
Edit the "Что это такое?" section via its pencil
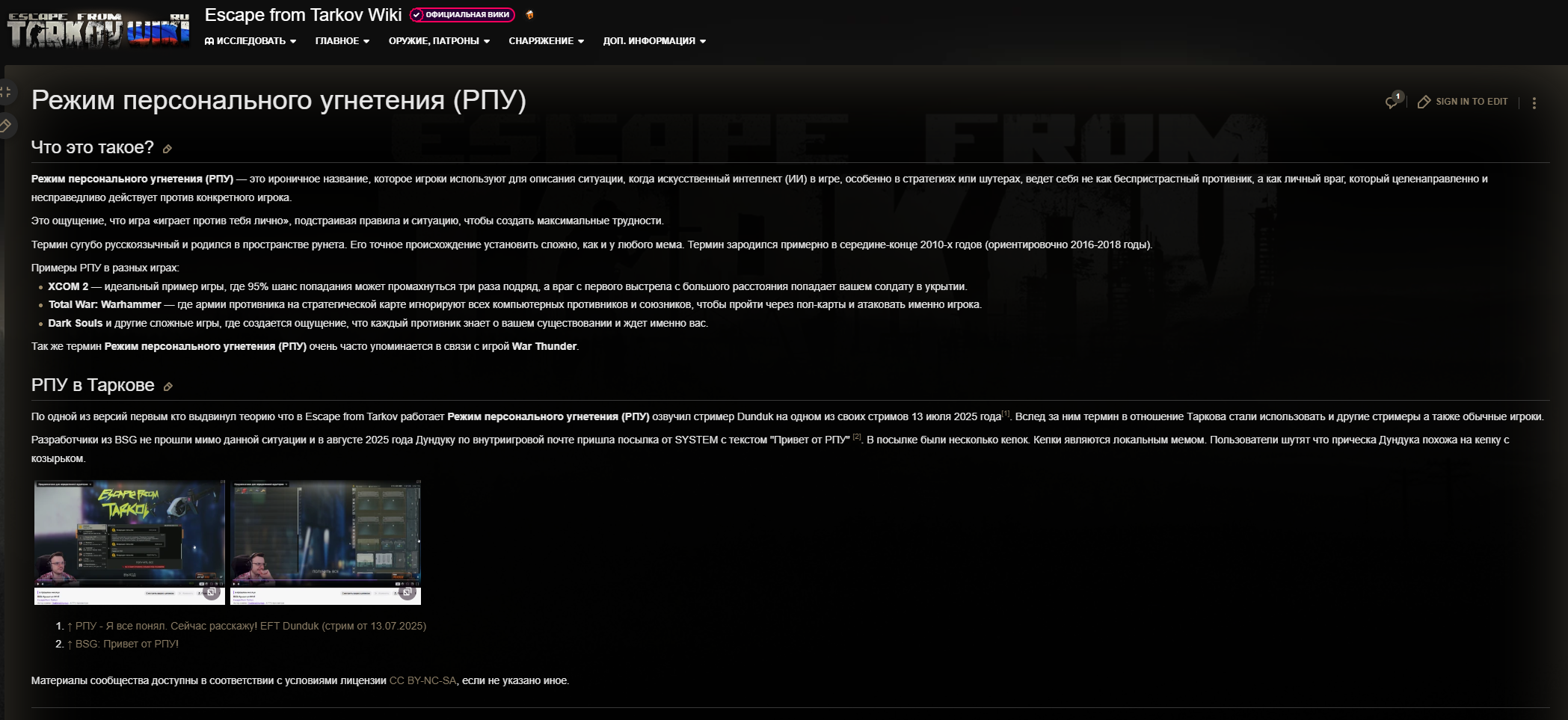click(x=167, y=149)
